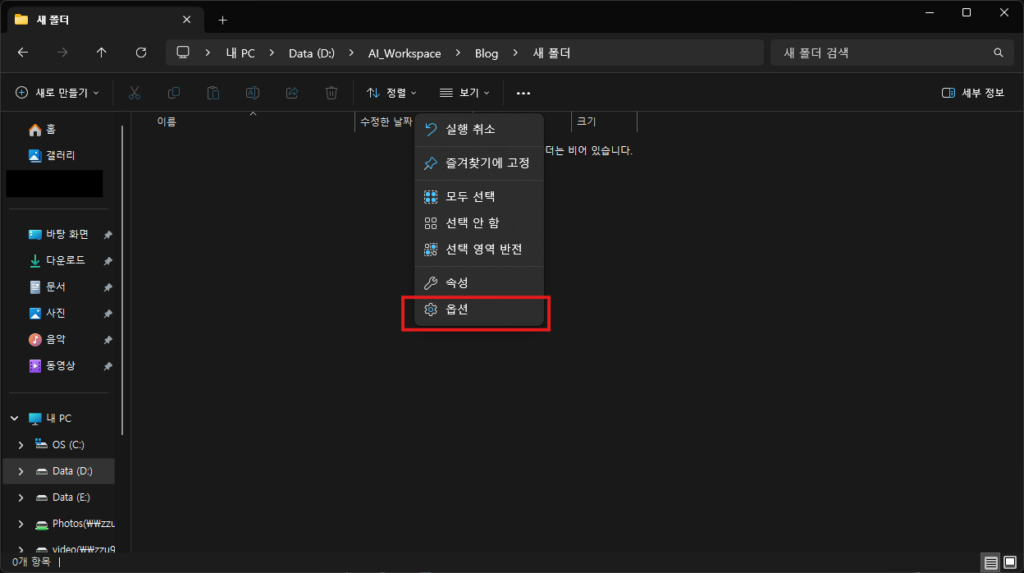Sort by 수정한 날짜 column header
1024x573 pixels.
point(385,122)
